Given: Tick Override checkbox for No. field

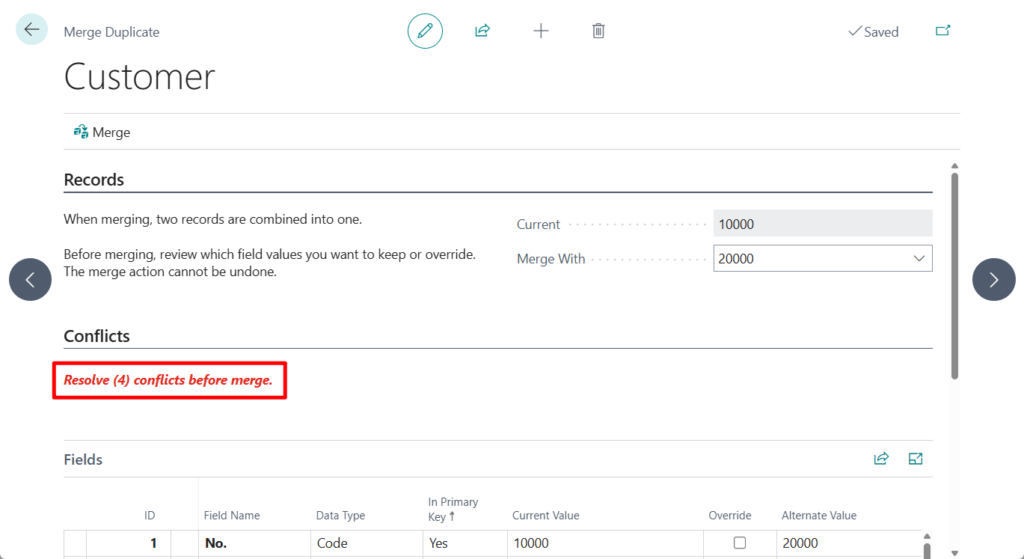Looking at the screenshot, I should 740,543.
